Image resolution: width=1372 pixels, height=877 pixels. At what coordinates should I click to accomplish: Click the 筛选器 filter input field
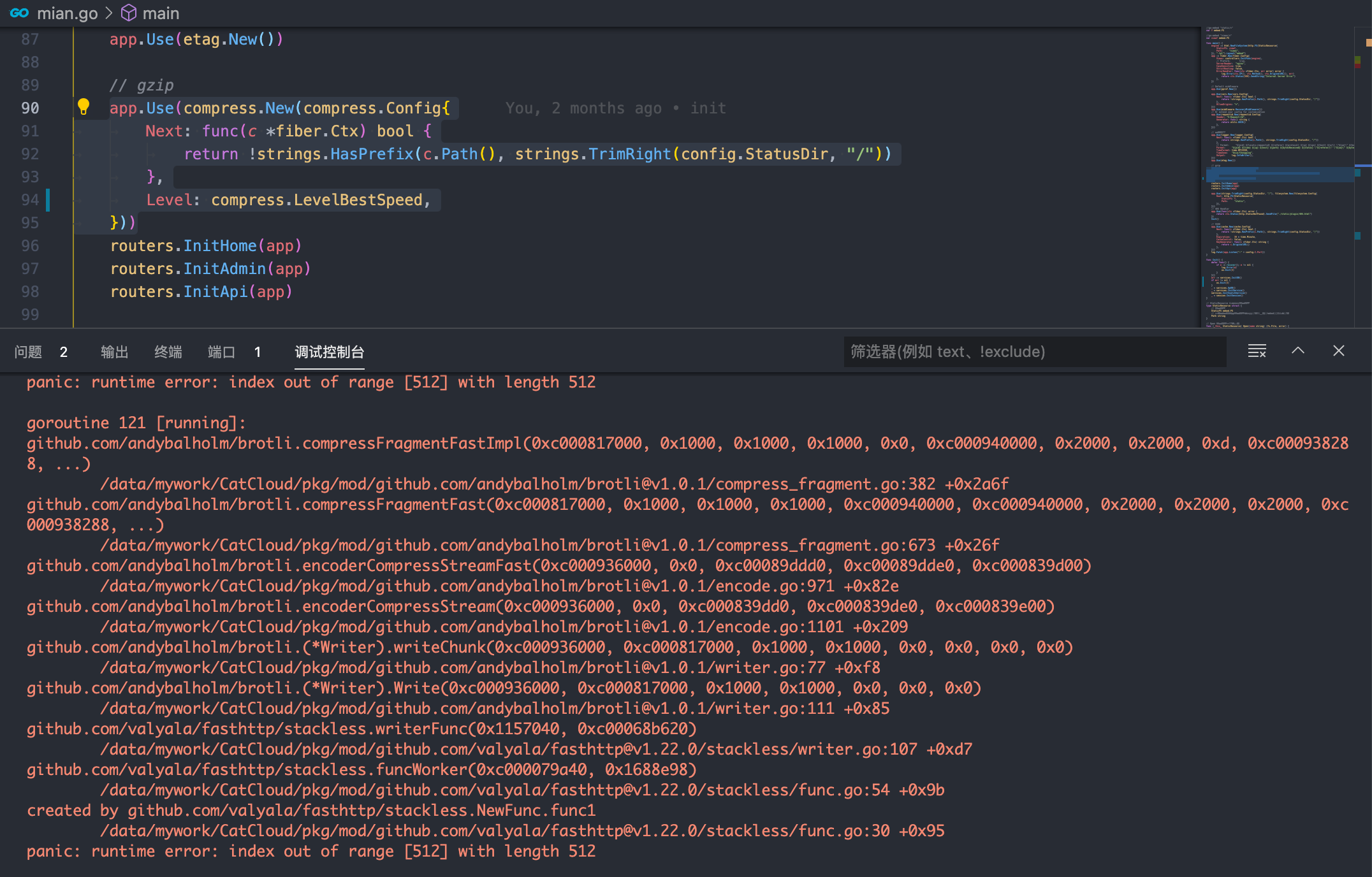pos(1033,351)
